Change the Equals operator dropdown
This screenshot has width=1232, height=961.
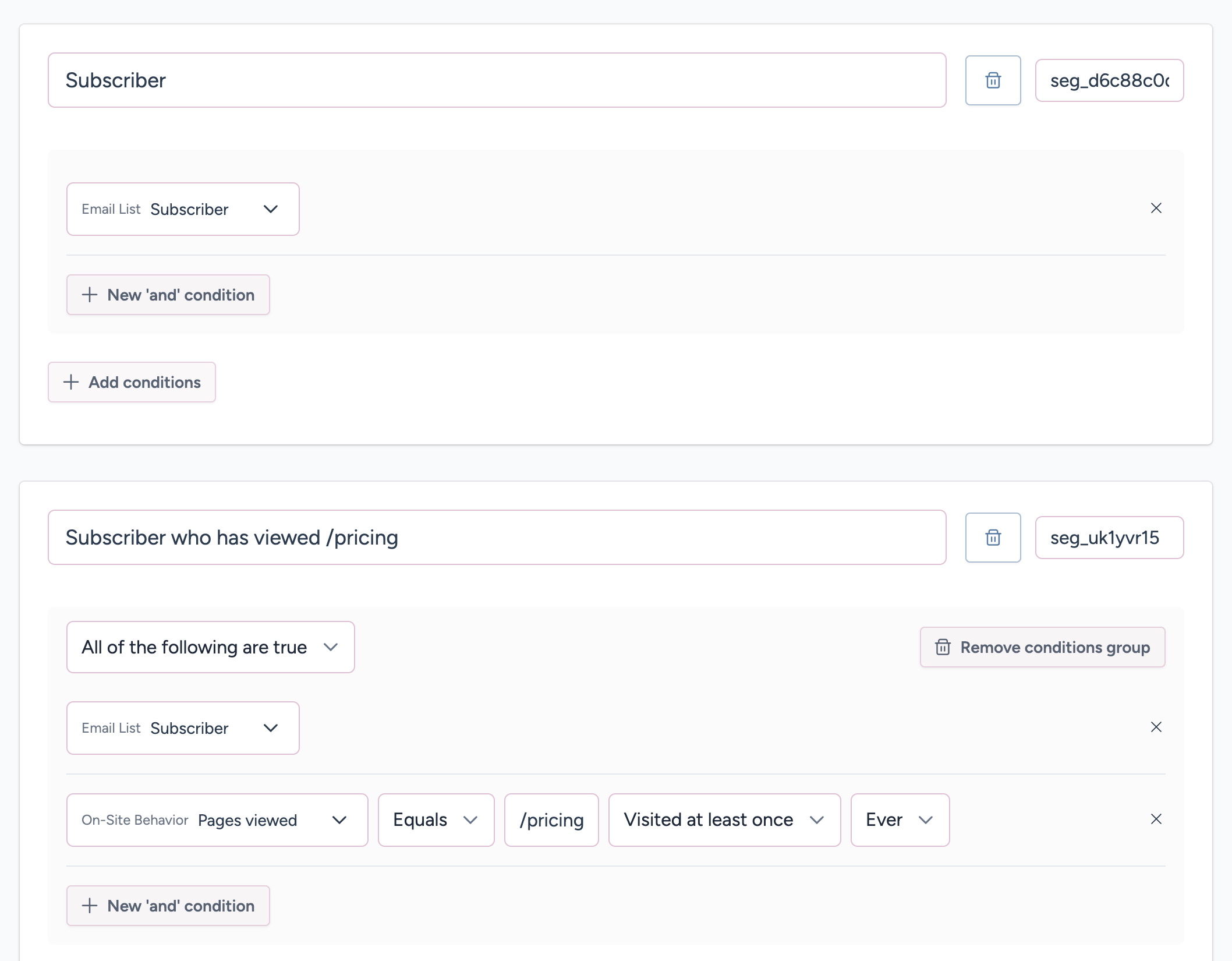coord(436,820)
